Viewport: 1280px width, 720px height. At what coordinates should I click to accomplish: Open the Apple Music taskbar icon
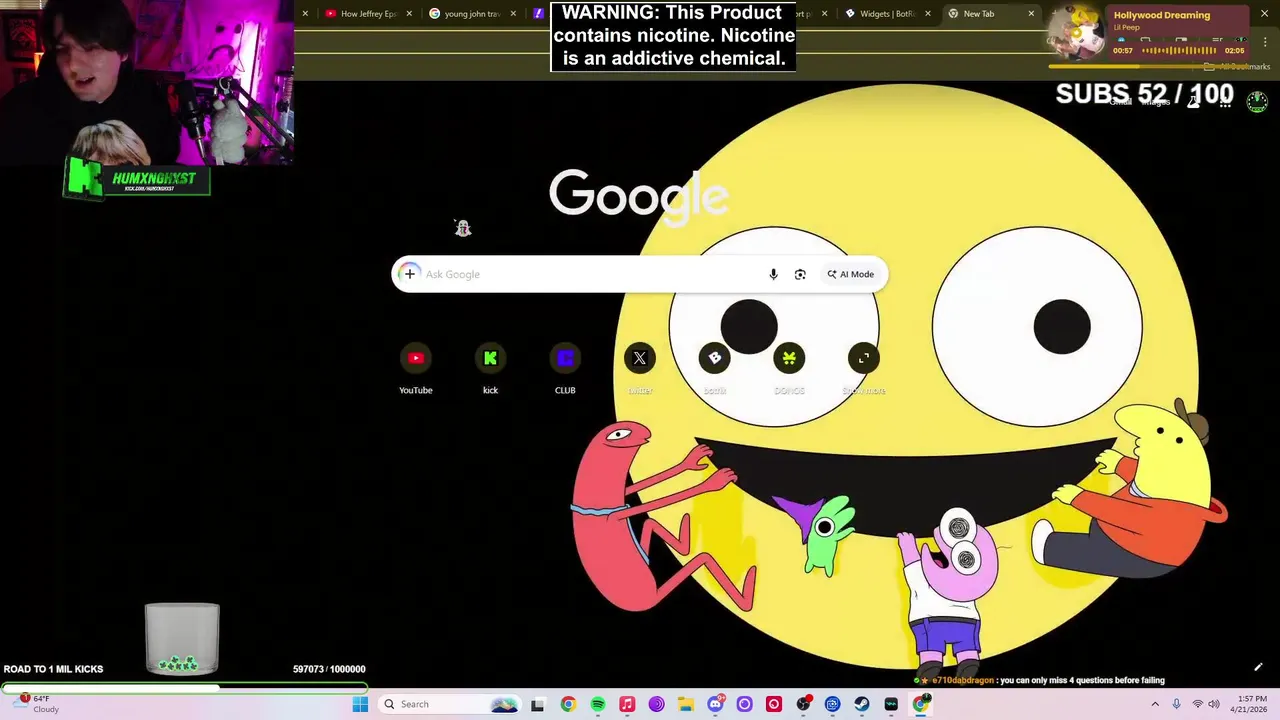point(627,704)
